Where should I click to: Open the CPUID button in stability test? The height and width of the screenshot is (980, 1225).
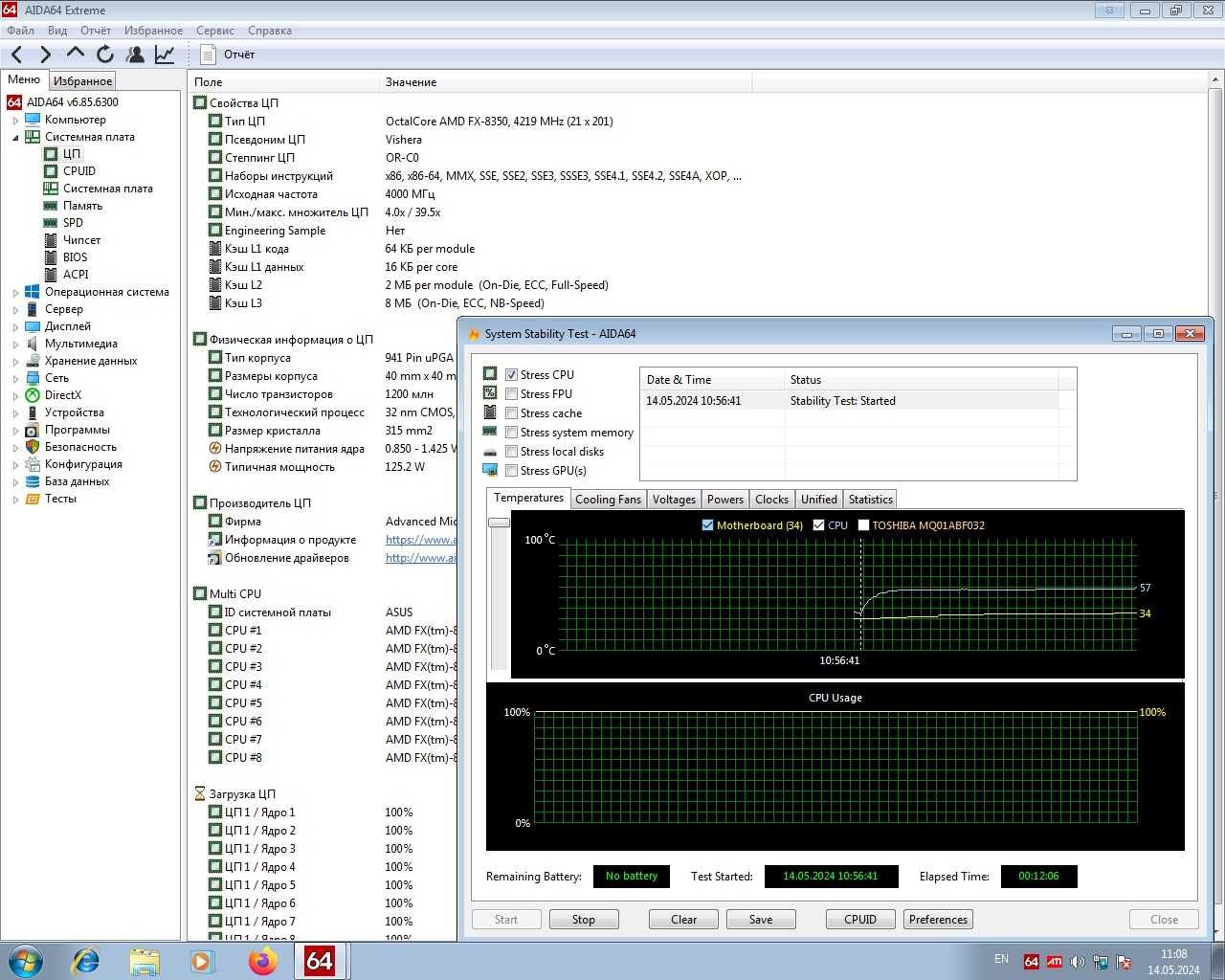click(860, 920)
